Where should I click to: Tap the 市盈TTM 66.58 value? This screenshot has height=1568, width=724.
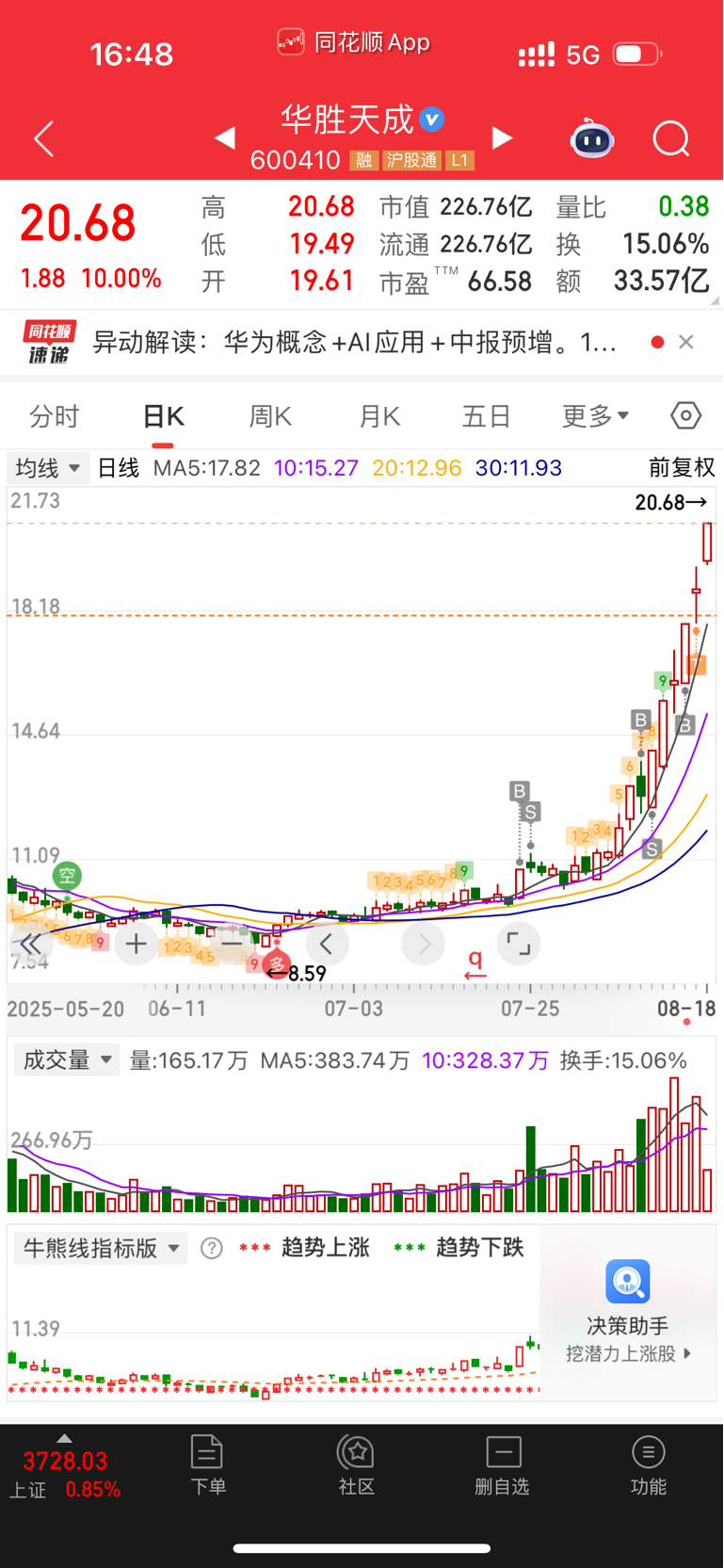[500, 282]
